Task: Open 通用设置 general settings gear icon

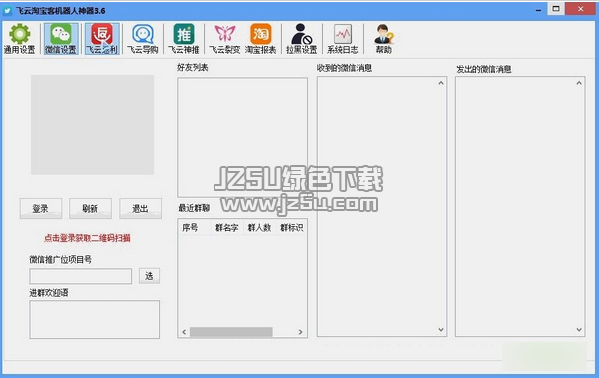Action: click(19, 39)
